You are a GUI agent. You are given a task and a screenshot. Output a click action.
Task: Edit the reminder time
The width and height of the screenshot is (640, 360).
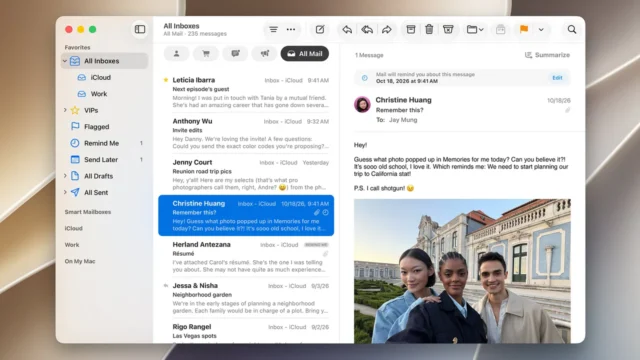point(557,78)
